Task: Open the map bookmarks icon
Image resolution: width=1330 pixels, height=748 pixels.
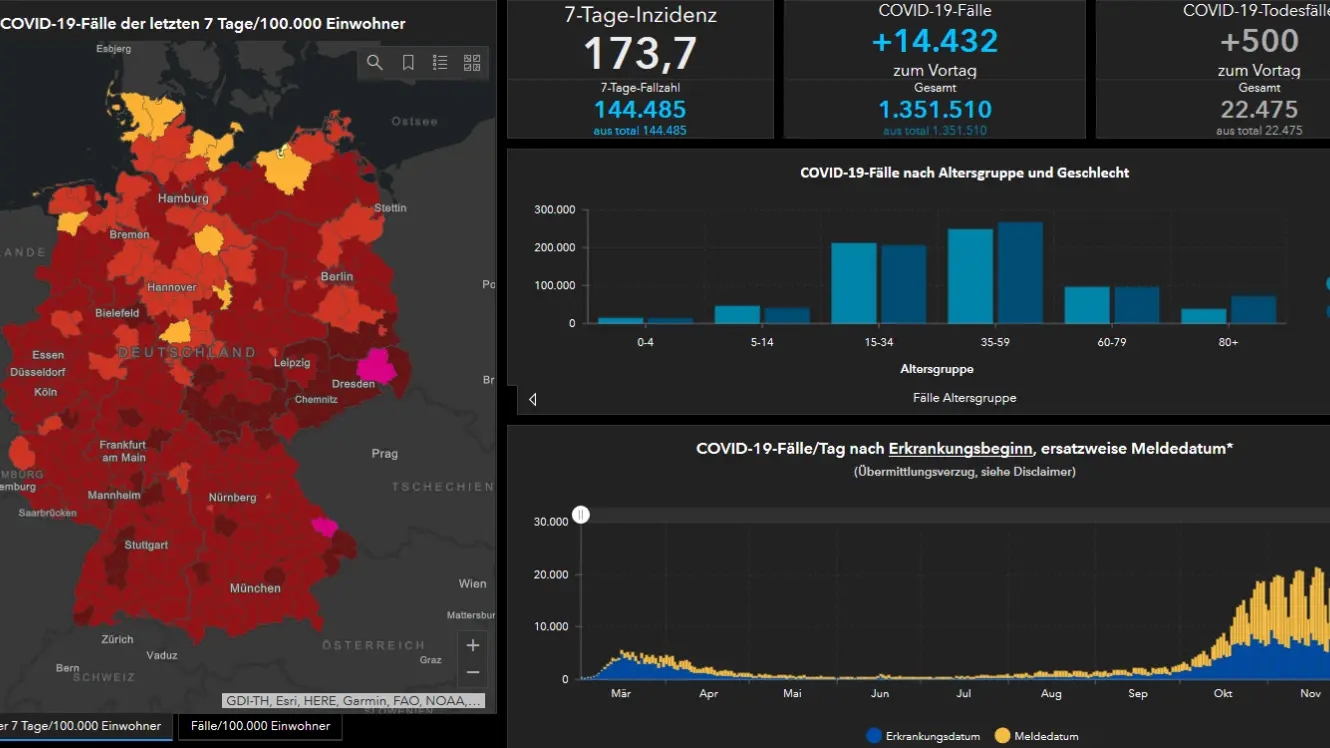Action: tap(408, 63)
